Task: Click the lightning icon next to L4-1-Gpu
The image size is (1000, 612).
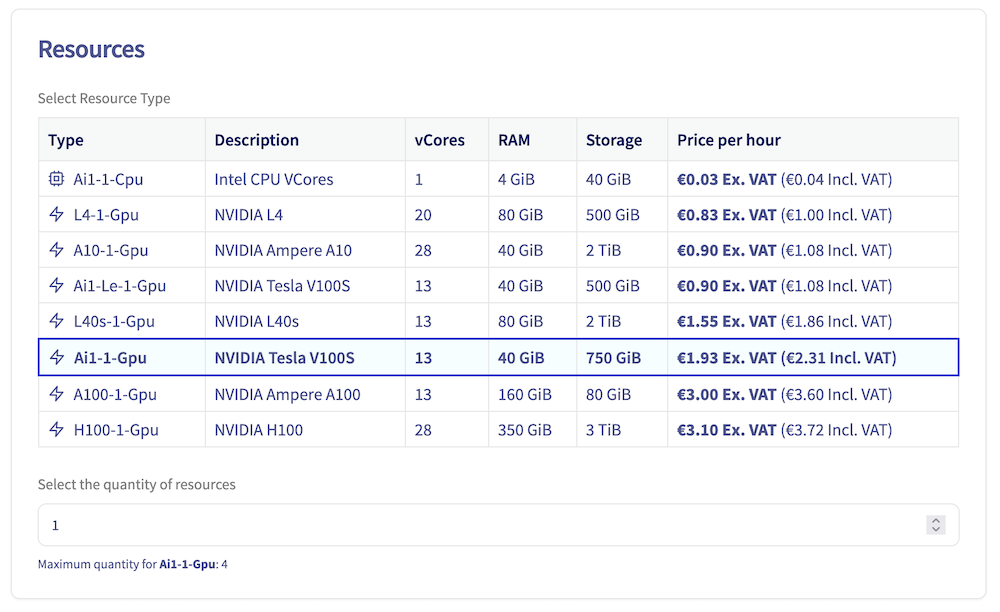Action: 56,215
